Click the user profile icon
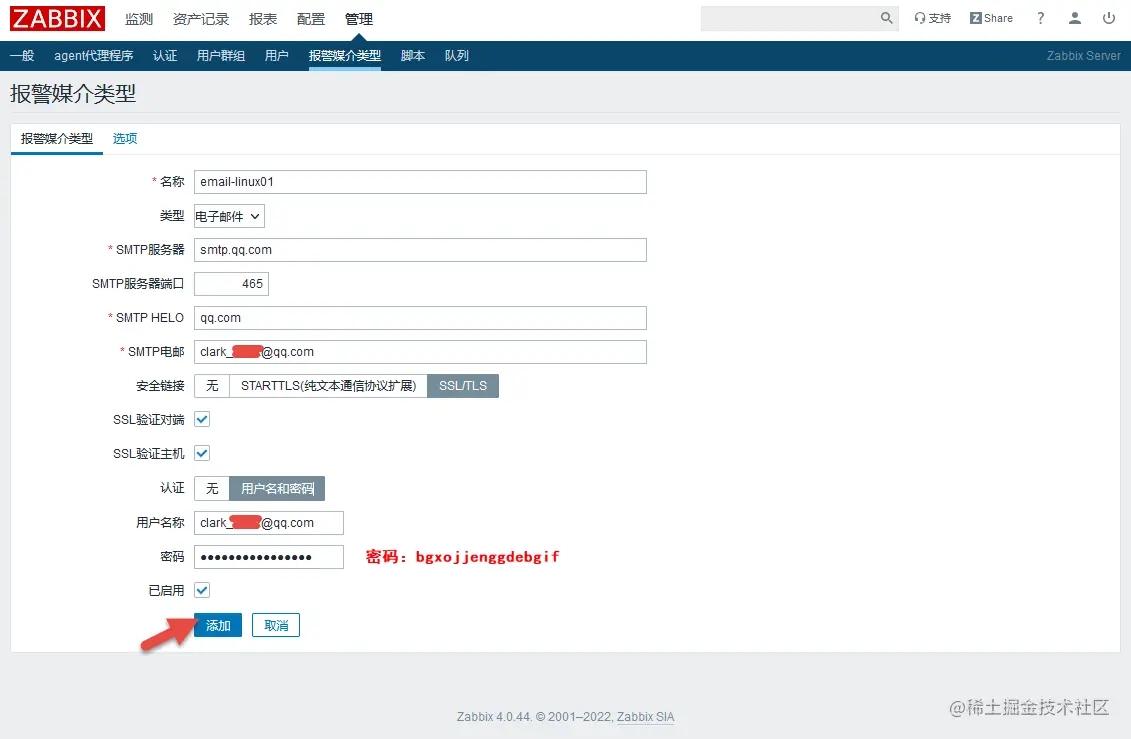The image size is (1131, 739). click(1074, 18)
